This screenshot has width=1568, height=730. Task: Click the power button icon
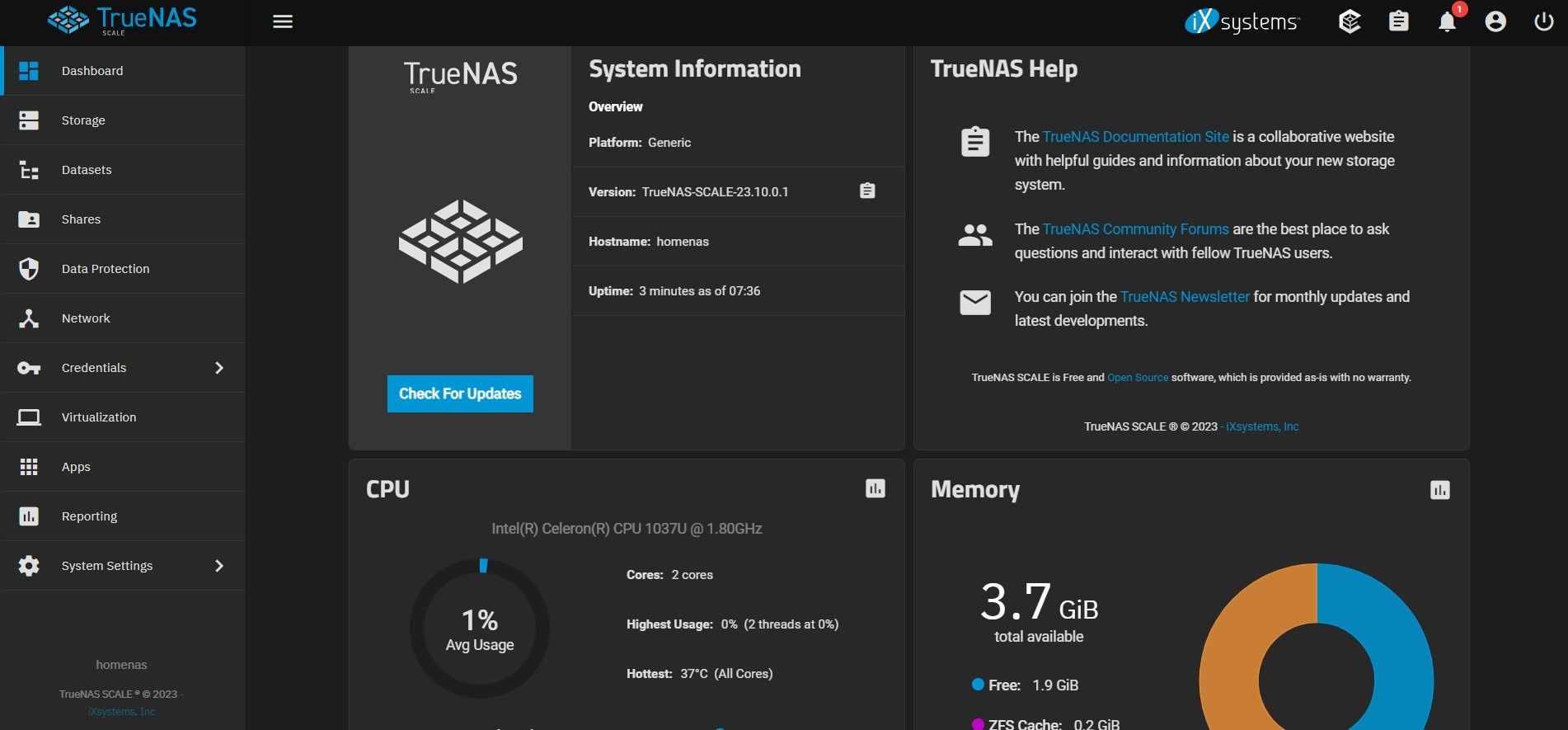[1544, 21]
